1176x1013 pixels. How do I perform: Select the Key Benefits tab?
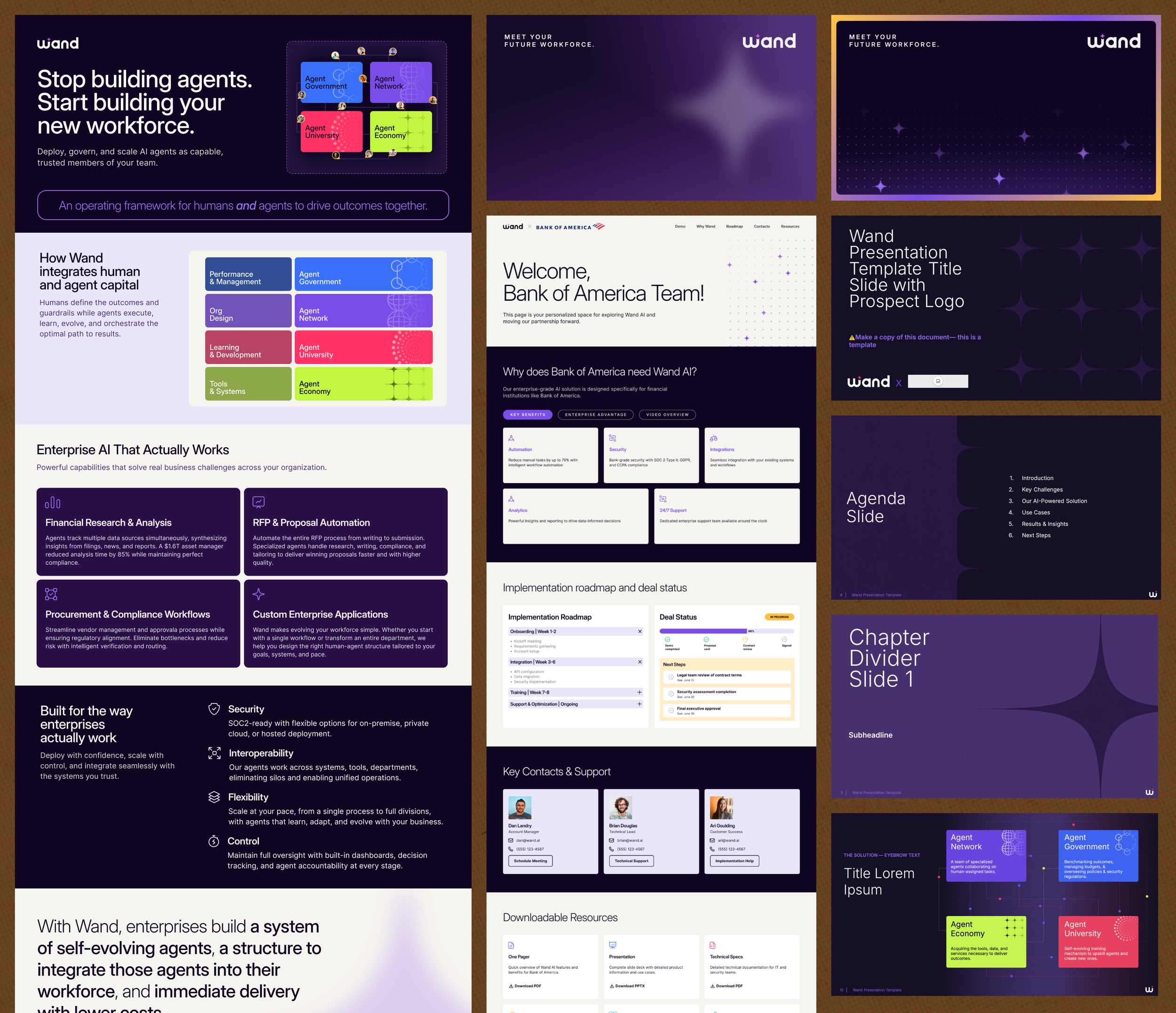click(528, 415)
